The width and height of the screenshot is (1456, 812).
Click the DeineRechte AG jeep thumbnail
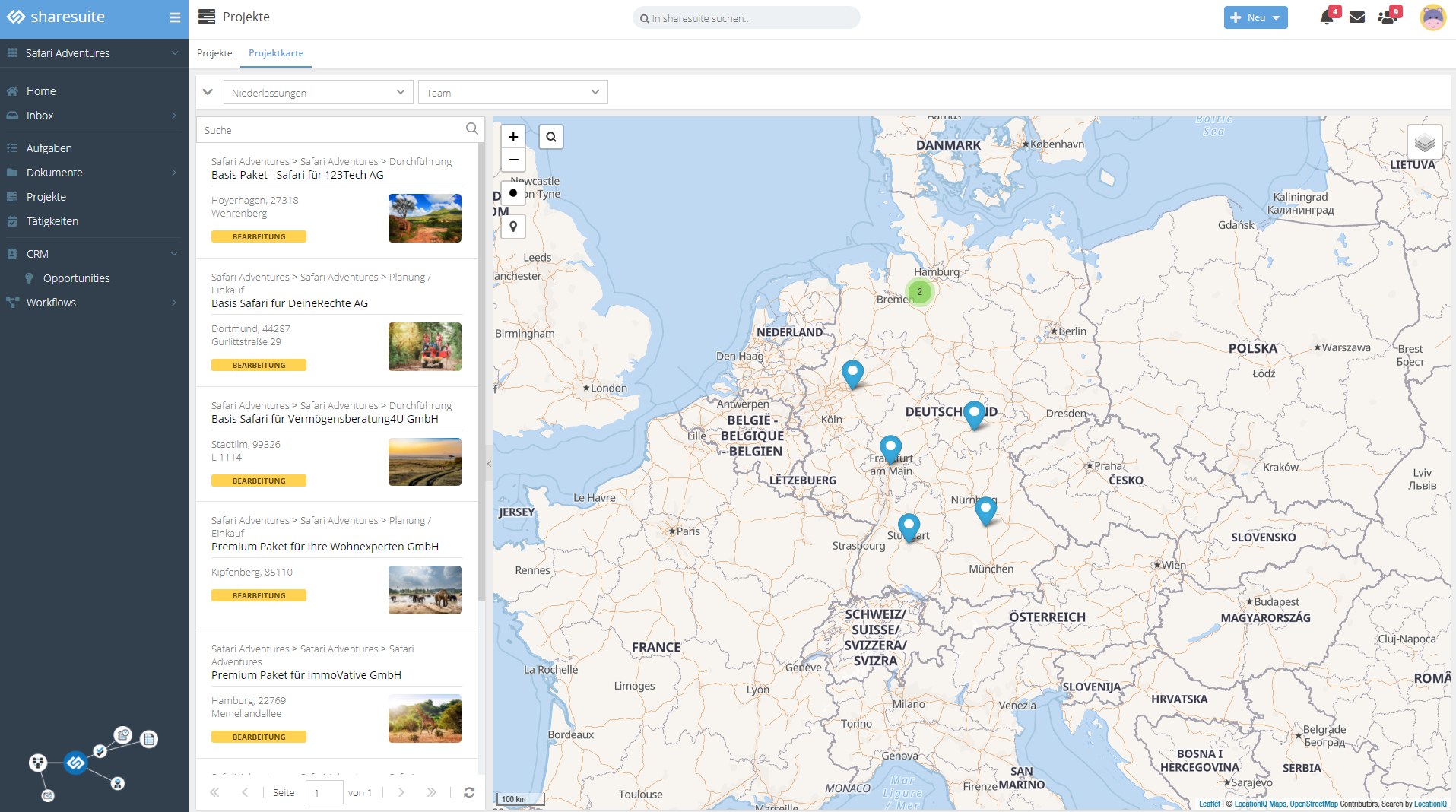point(425,347)
